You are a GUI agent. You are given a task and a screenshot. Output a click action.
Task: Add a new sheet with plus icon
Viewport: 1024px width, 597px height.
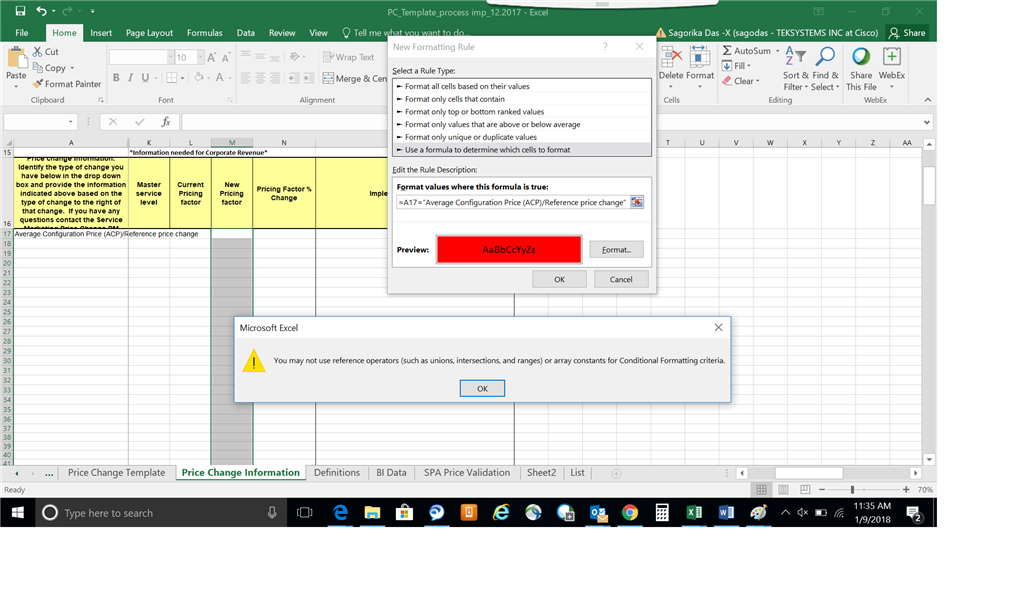[616, 474]
